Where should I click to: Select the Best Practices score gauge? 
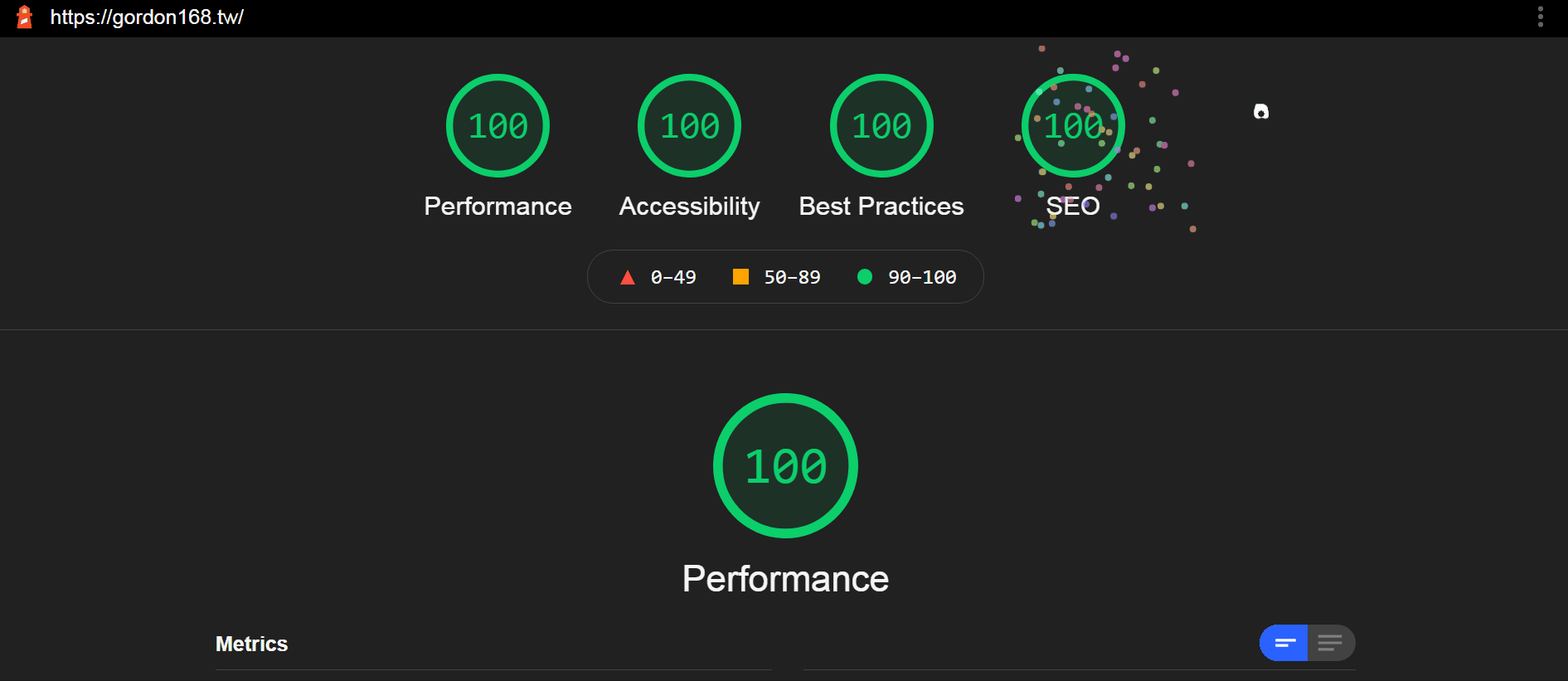coord(881,125)
